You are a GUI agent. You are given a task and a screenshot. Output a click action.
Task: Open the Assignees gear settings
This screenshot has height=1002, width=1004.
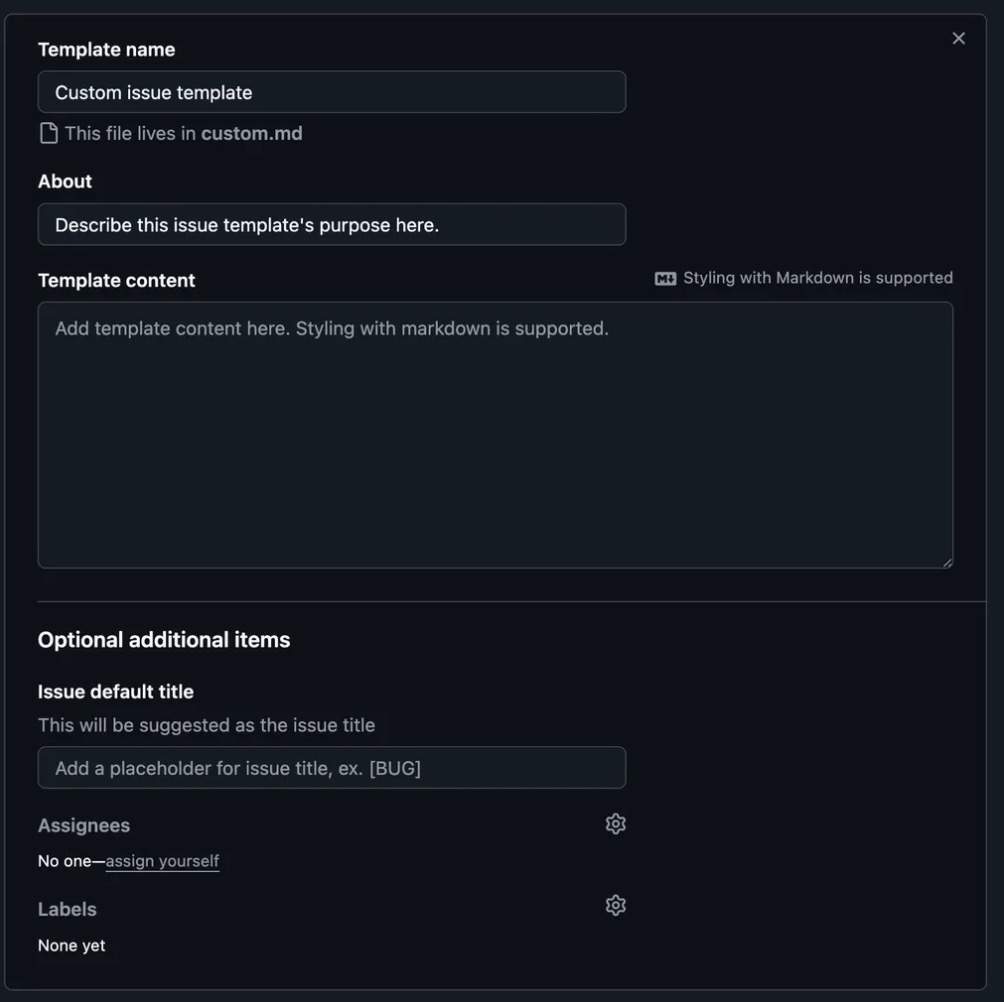tap(615, 824)
